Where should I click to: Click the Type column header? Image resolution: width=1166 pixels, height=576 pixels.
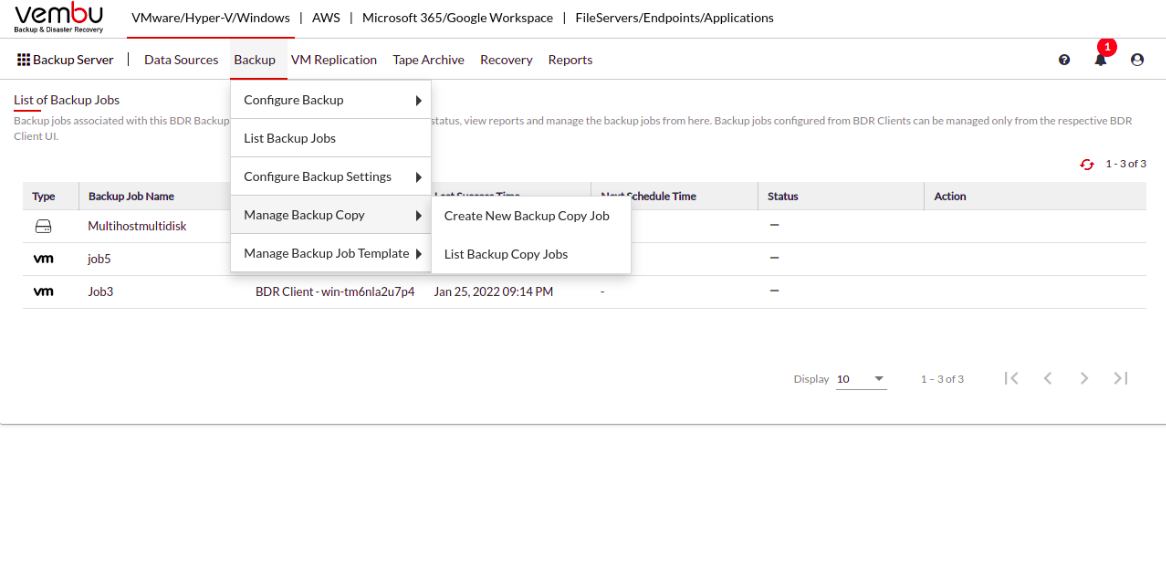[x=44, y=196]
